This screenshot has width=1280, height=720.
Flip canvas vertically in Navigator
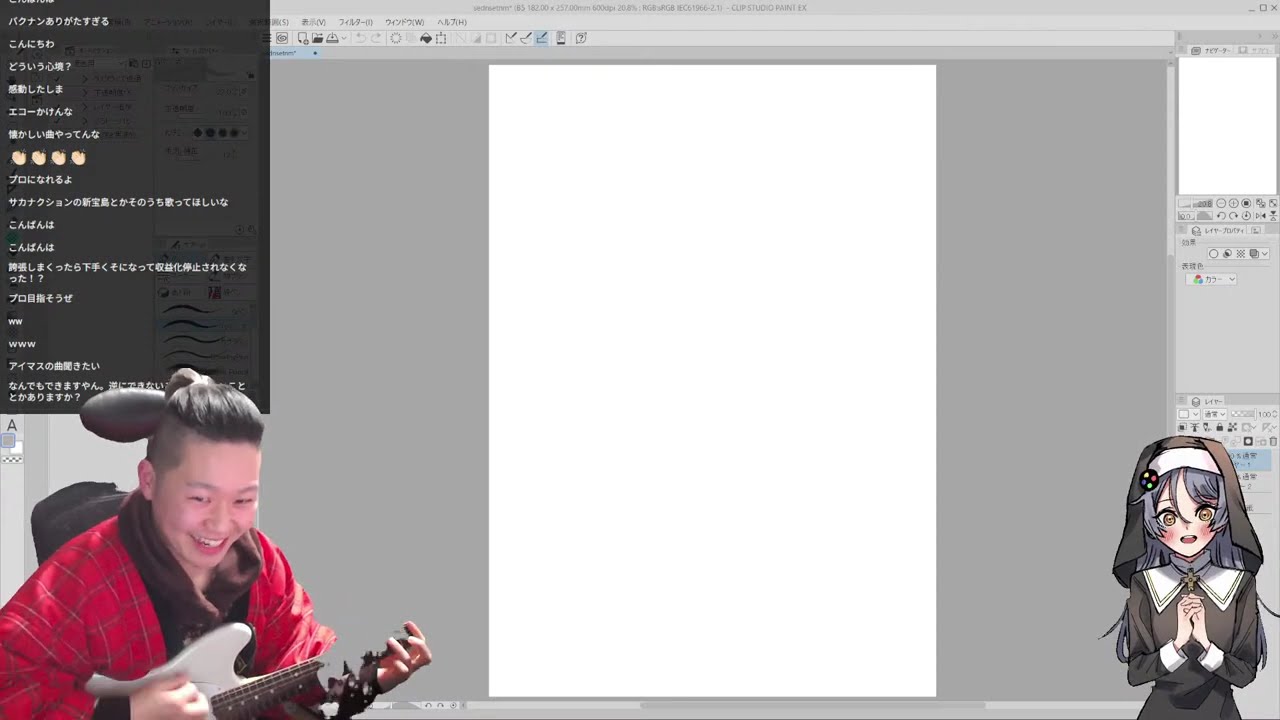1273,216
